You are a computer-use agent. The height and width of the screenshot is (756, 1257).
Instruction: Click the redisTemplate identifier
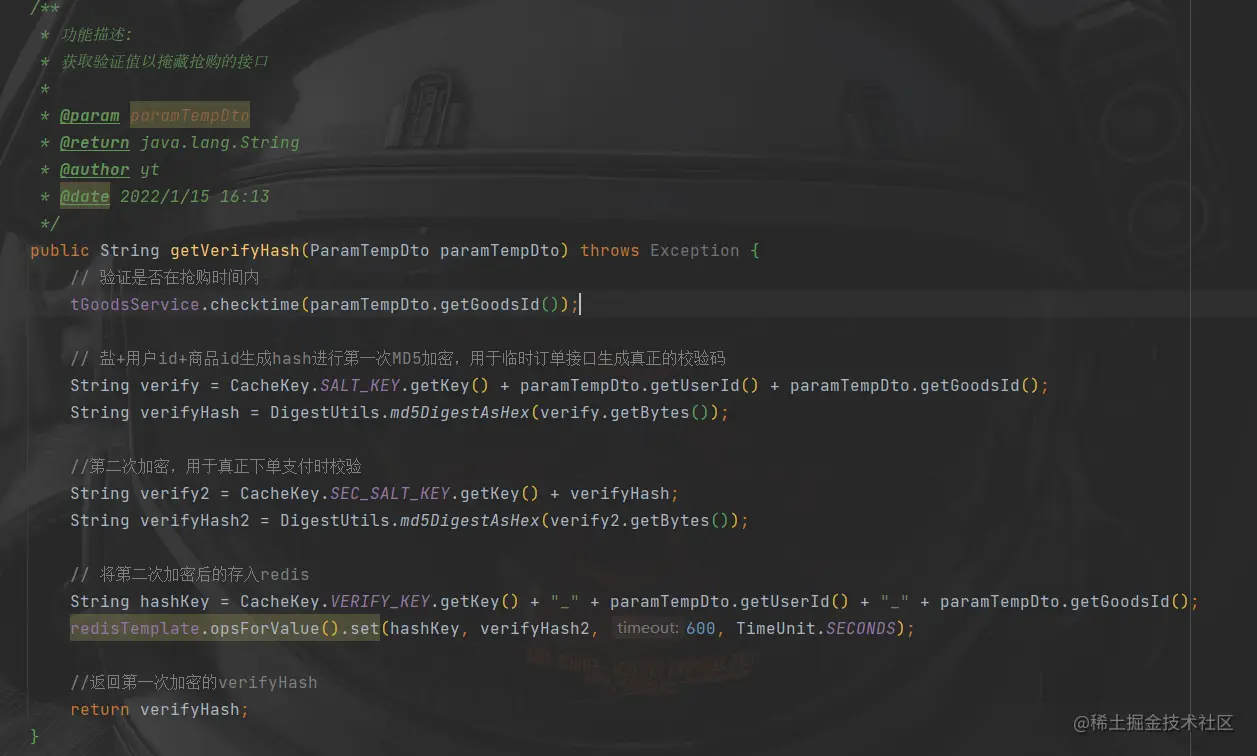[135, 629]
